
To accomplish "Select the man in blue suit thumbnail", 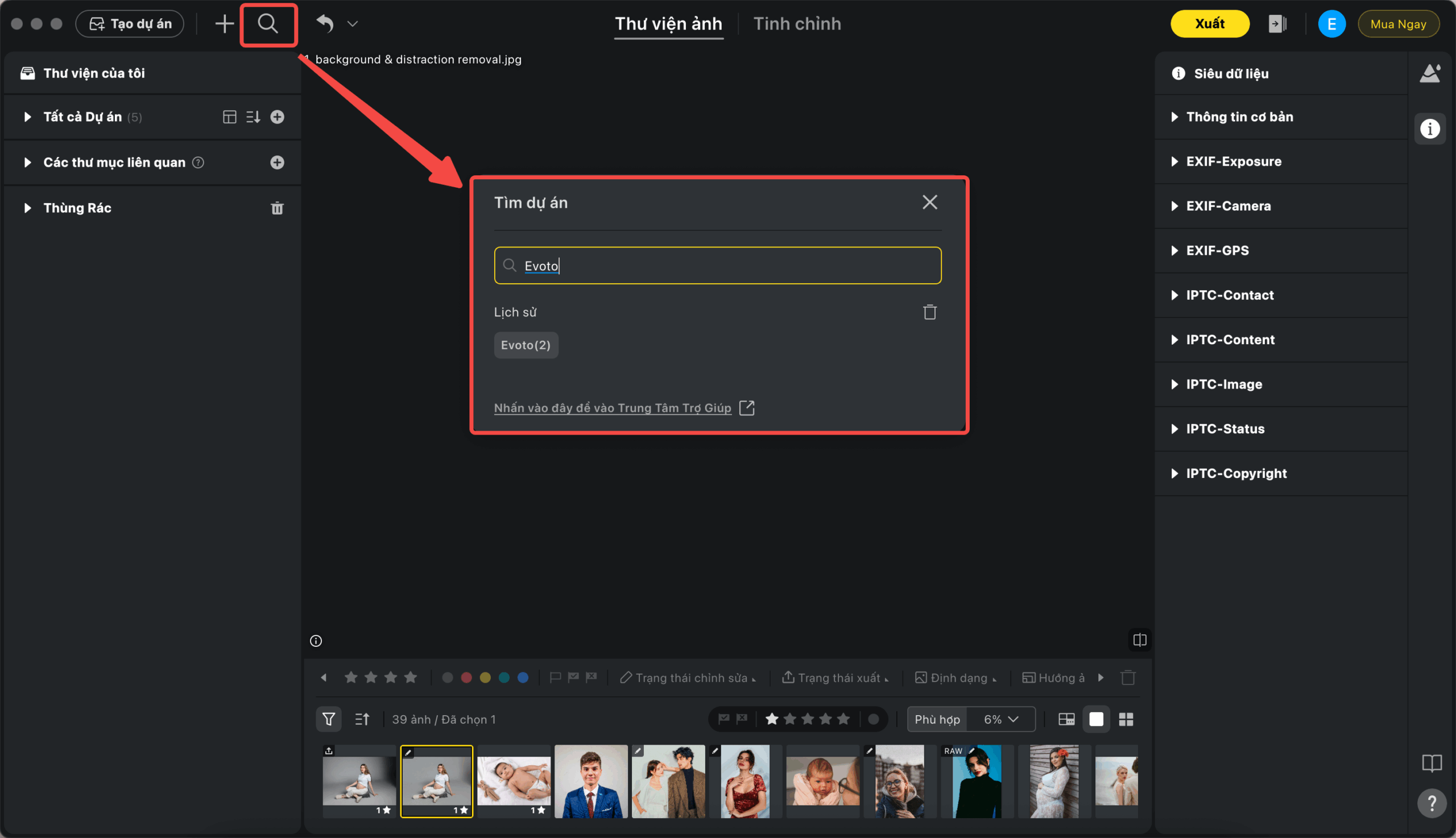I will [x=591, y=781].
